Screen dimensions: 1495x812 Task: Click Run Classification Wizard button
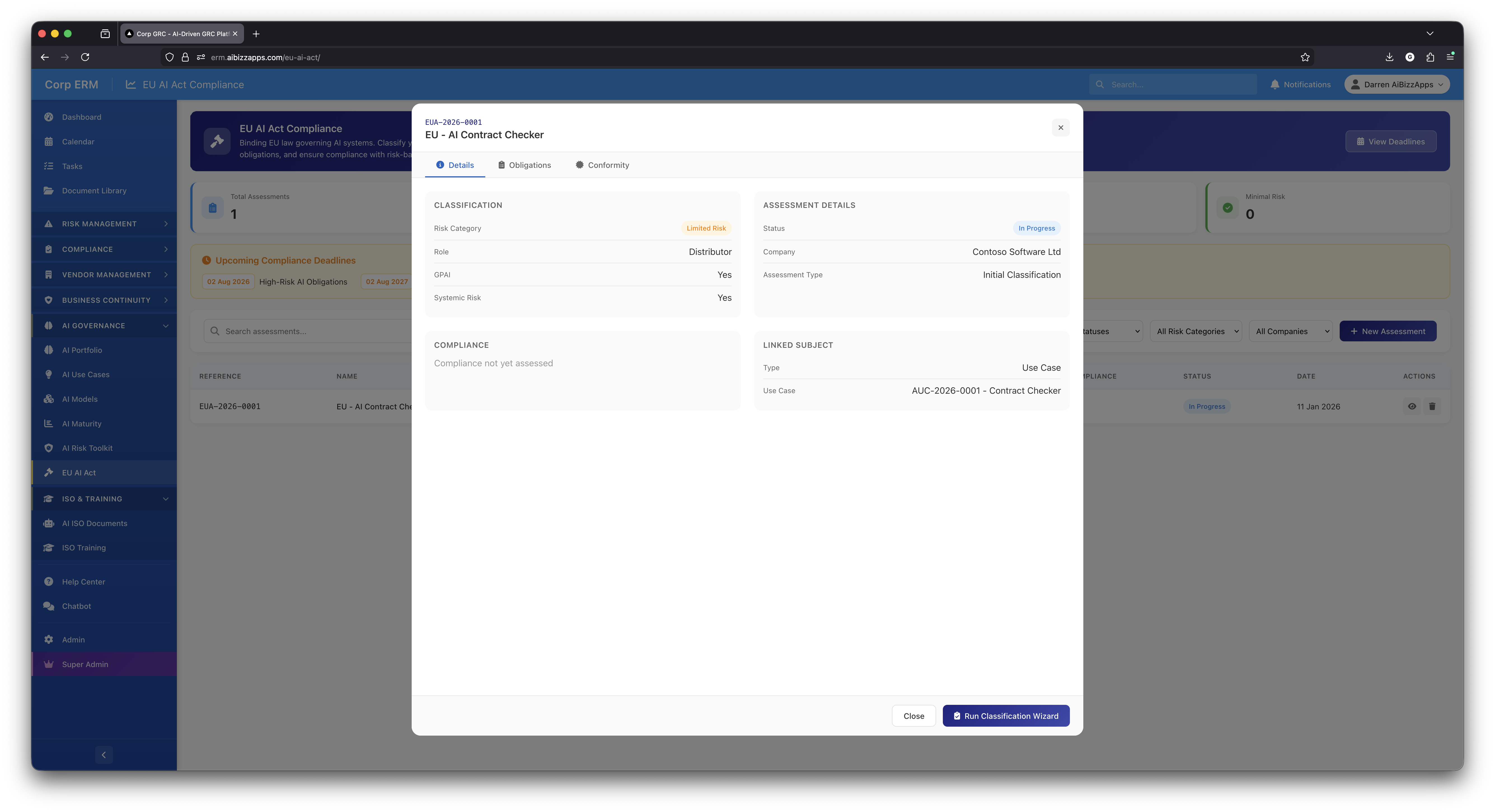tap(1005, 716)
